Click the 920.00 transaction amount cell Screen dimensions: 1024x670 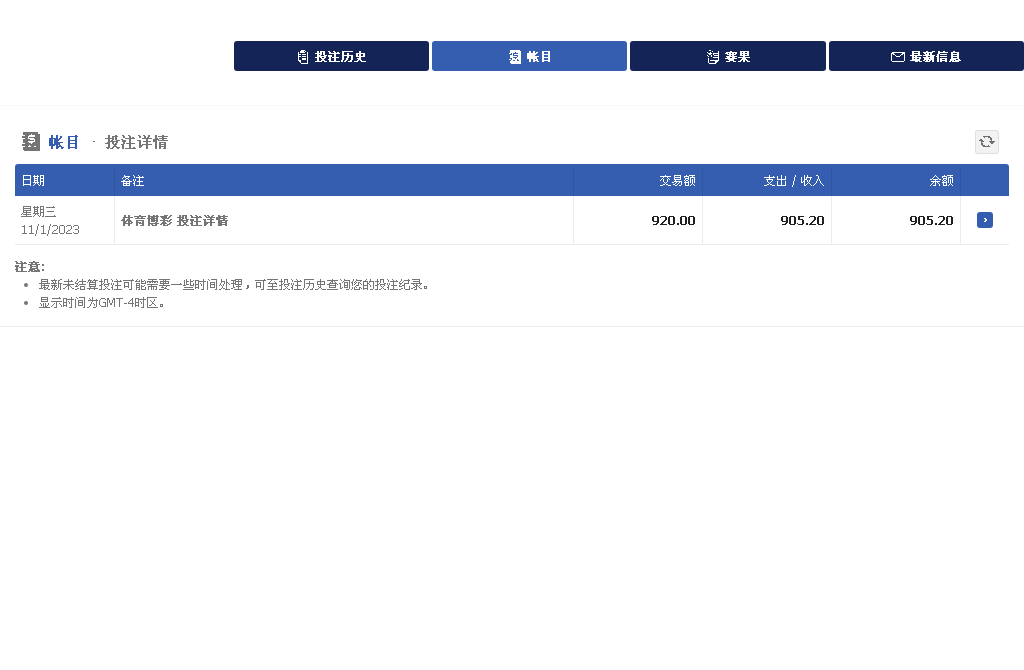pos(638,221)
